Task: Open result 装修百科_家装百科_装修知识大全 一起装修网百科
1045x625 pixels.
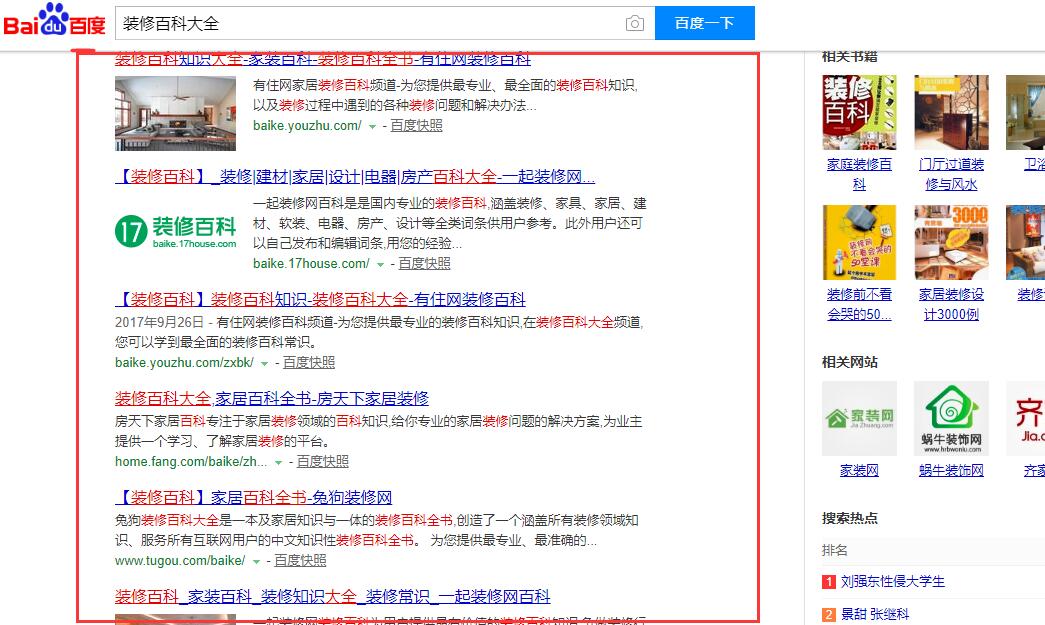Action: click(333, 596)
